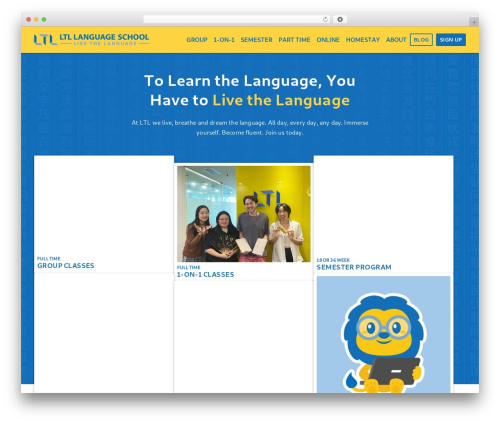Click the macOS red close window dot
This screenshot has height=423, width=500.
pyautogui.click(x=29, y=20)
